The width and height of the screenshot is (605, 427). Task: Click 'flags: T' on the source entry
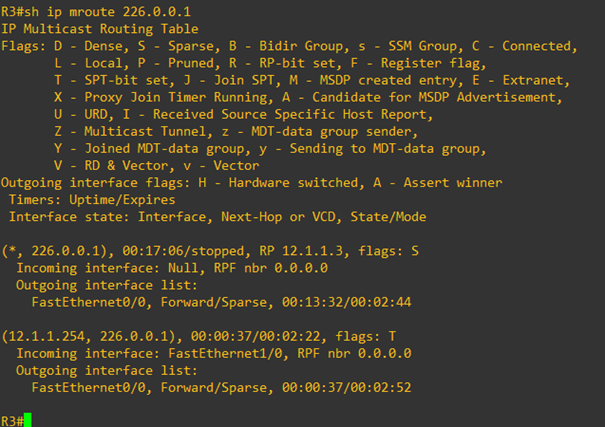click(x=366, y=336)
